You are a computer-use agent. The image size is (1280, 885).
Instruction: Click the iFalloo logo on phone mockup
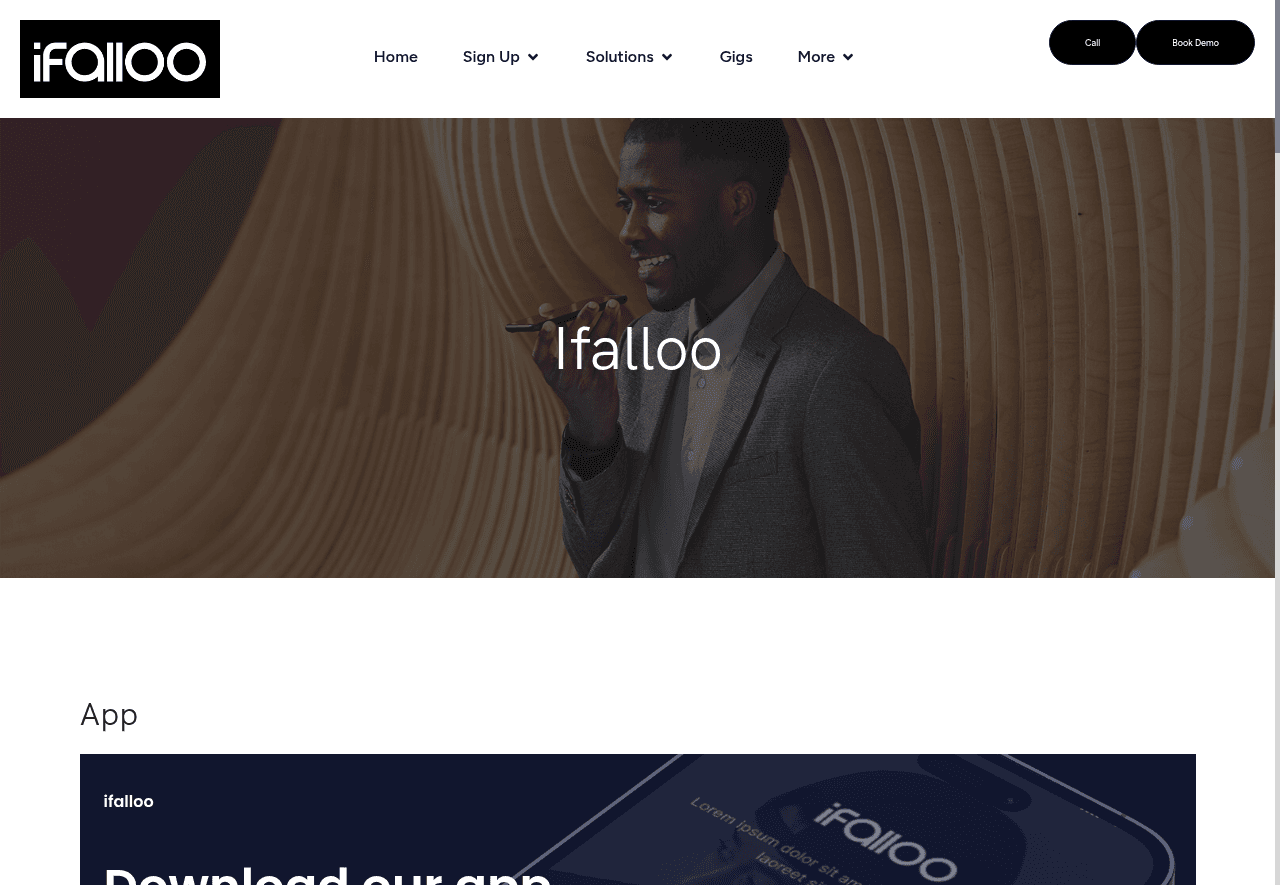[x=885, y=840]
